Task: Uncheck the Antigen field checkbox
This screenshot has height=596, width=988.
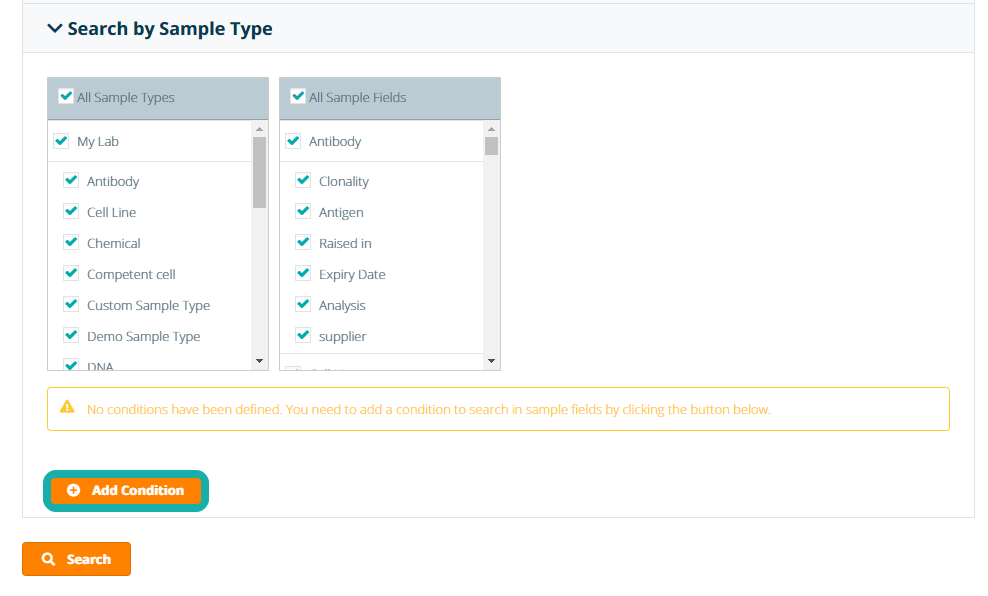Action: click(303, 212)
